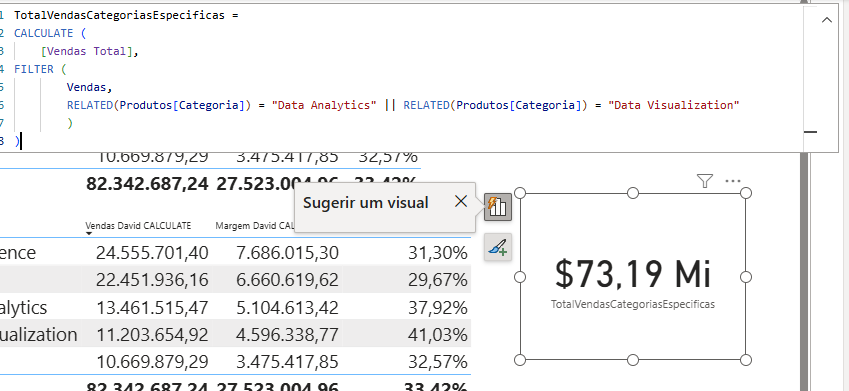Open the format paintbrush icon beside the card
The width and height of the screenshot is (849, 391).
[x=498, y=247]
